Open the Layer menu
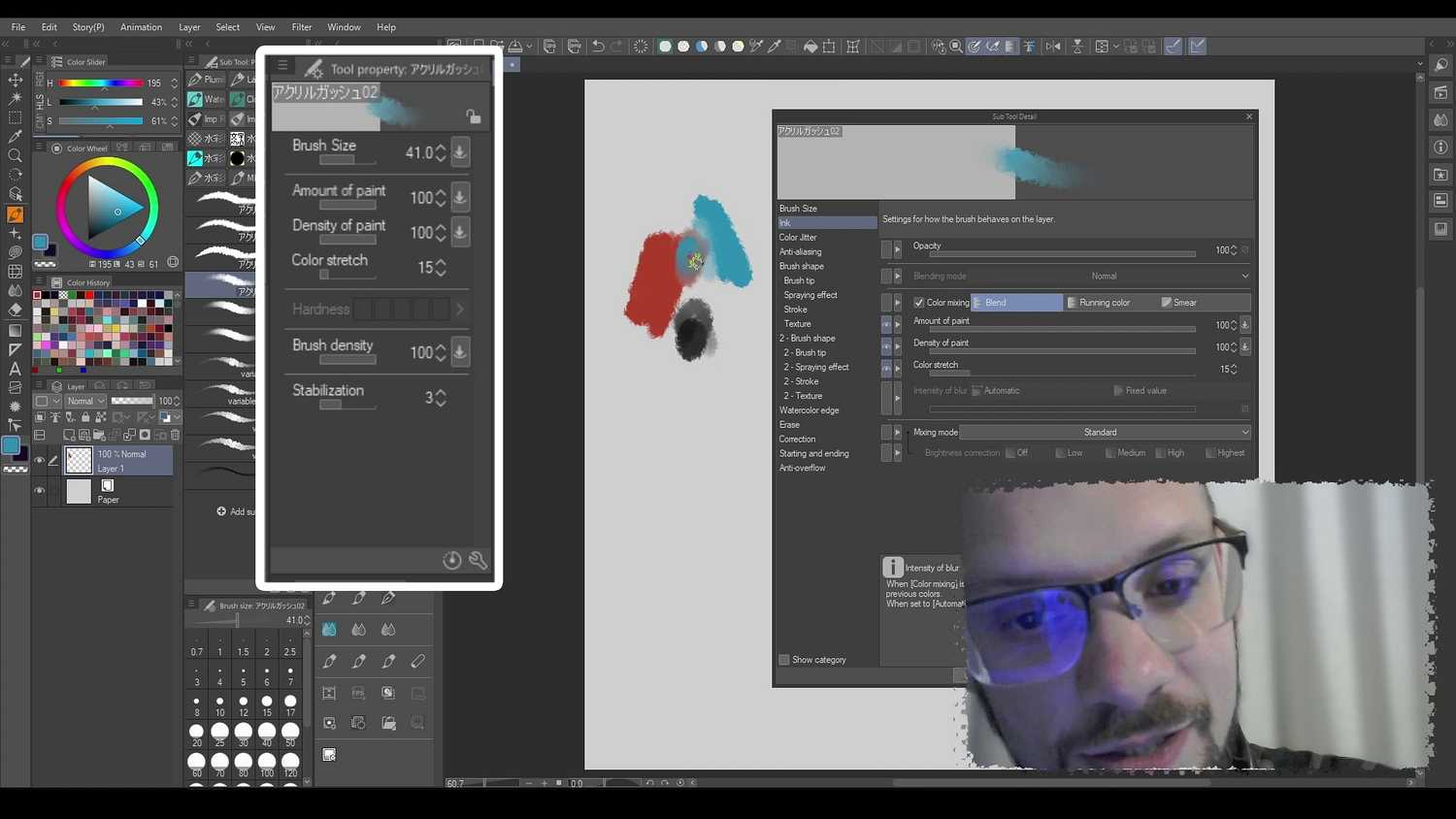This screenshot has height=819, width=1456. point(189,27)
